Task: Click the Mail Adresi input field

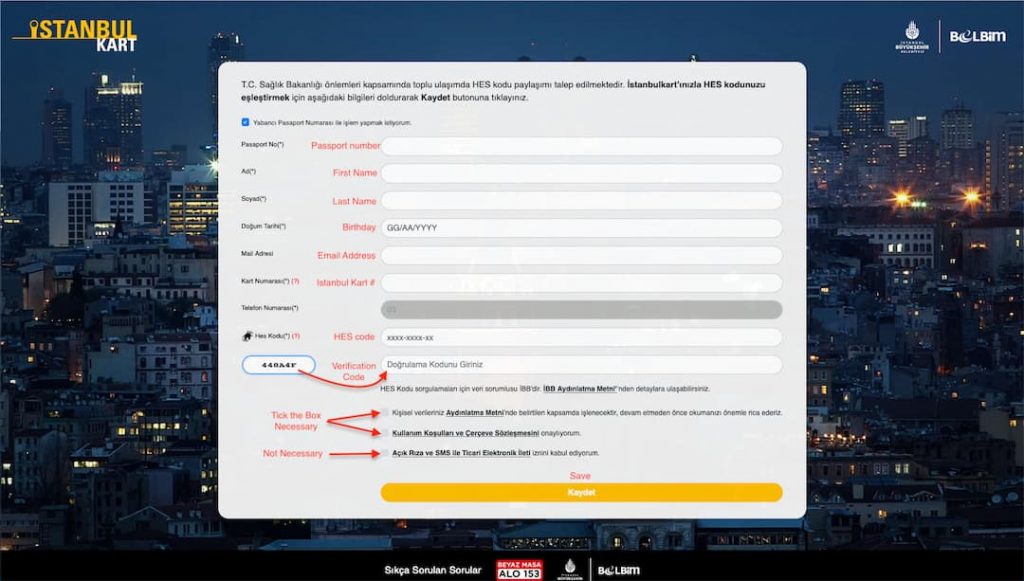Action: pyautogui.click(x=581, y=255)
